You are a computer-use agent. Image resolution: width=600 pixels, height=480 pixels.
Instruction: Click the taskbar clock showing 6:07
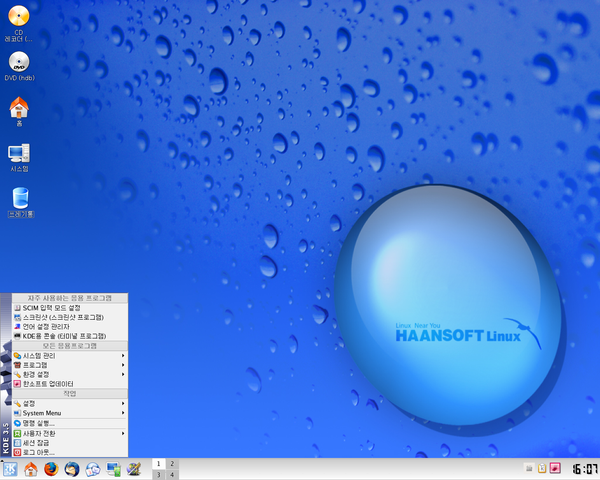(x=585, y=469)
